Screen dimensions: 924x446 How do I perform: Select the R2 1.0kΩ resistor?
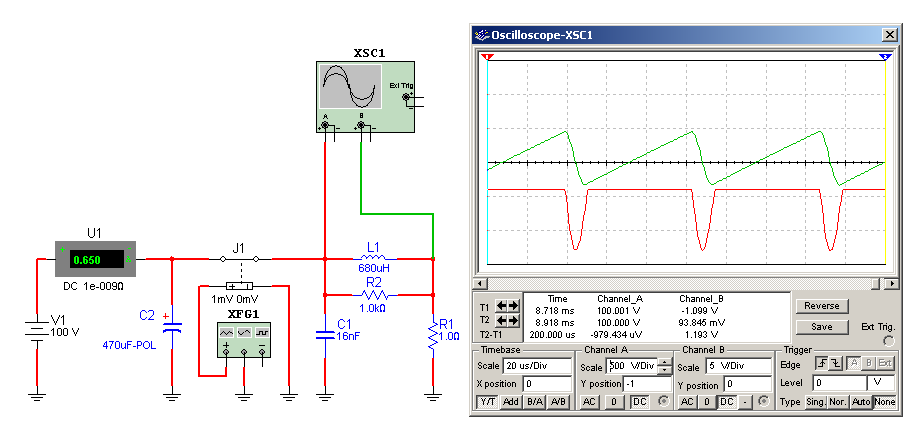tap(372, 295)
